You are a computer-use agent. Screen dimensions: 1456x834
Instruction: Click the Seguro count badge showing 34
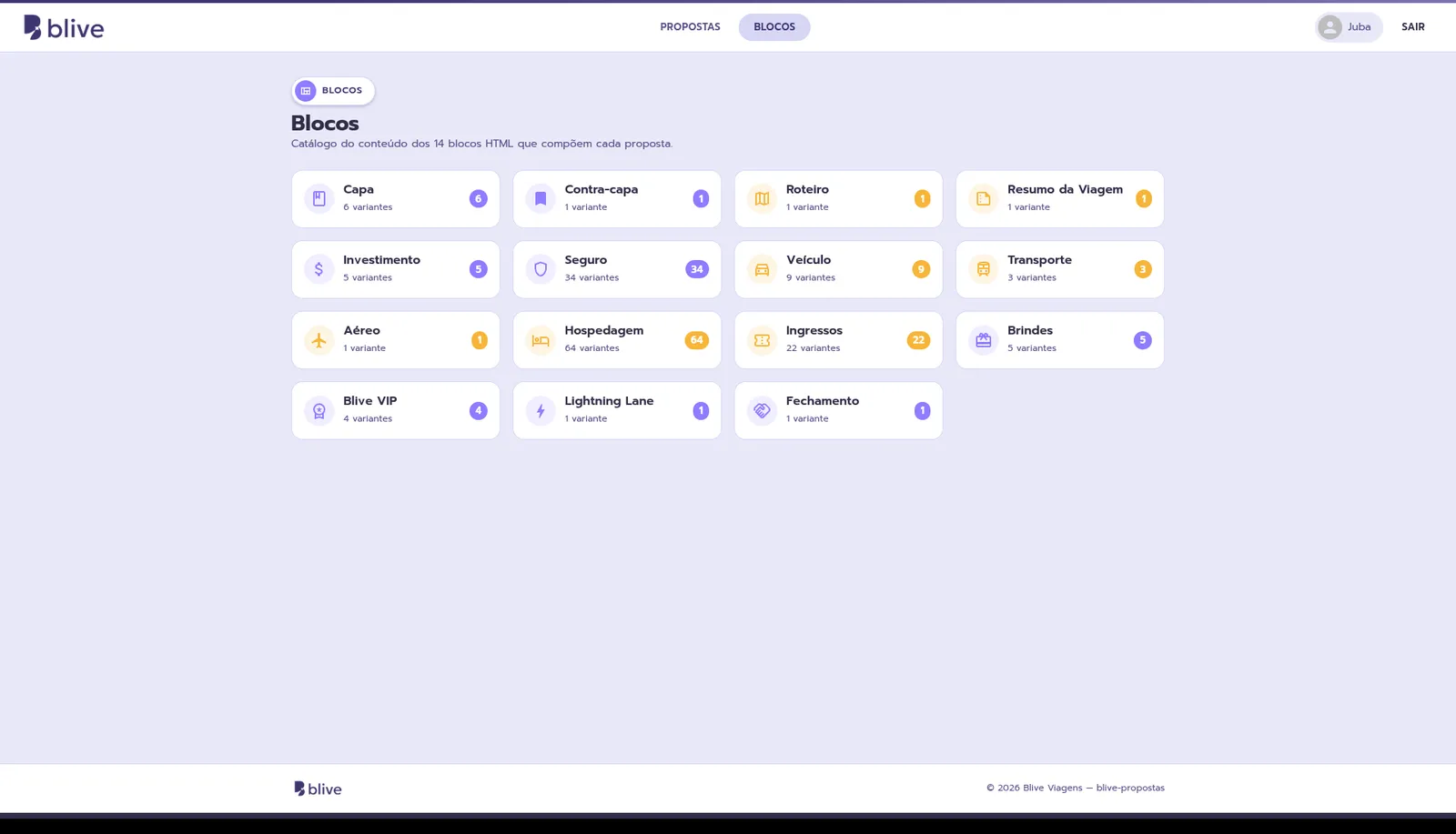(x=697, y=269)
